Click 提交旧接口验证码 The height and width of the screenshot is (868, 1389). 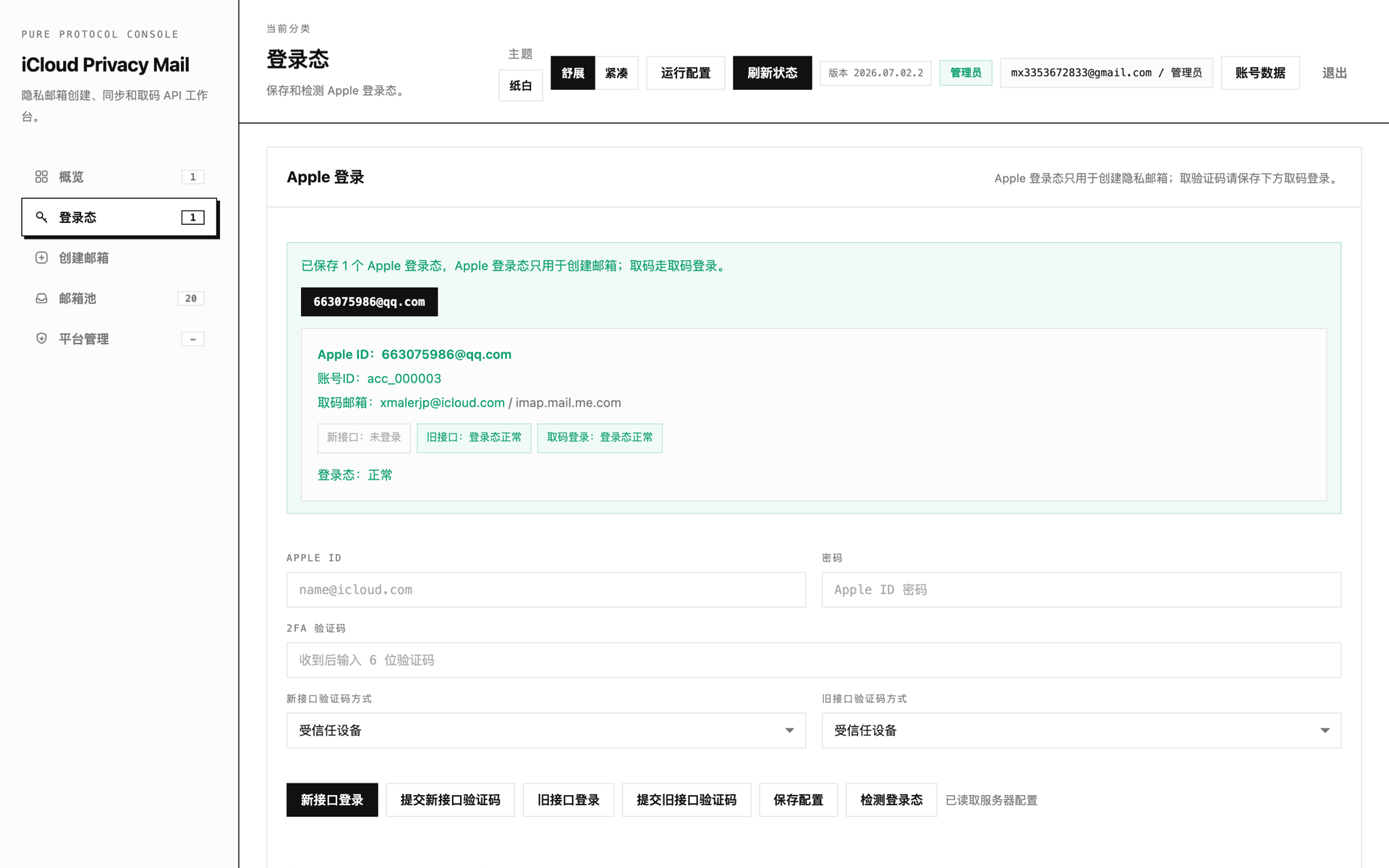[687, 800]
